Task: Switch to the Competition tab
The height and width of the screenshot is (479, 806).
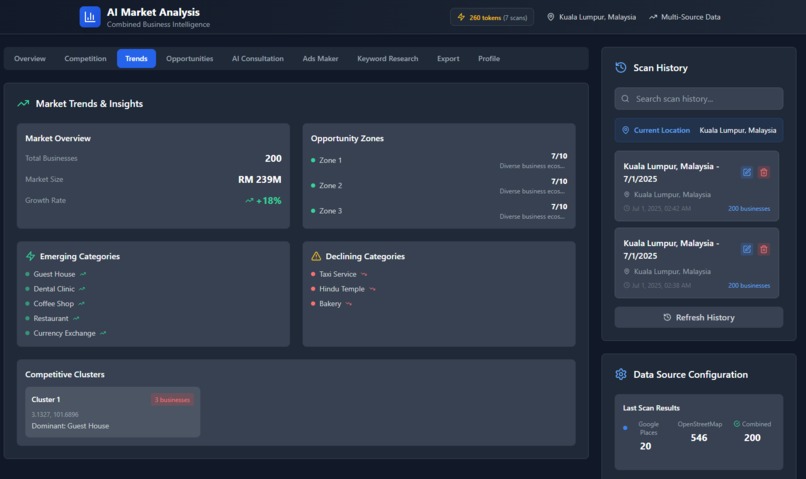Action: pos(85,59)
